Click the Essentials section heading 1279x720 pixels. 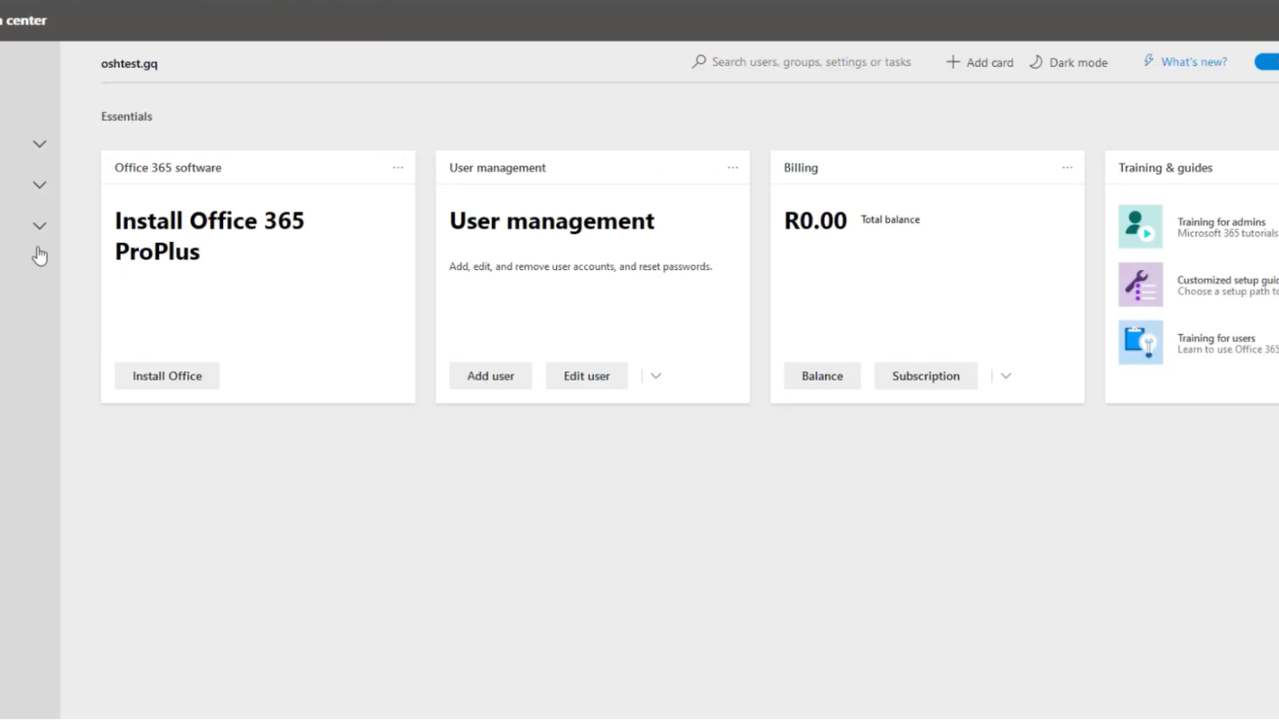(127, 116)
